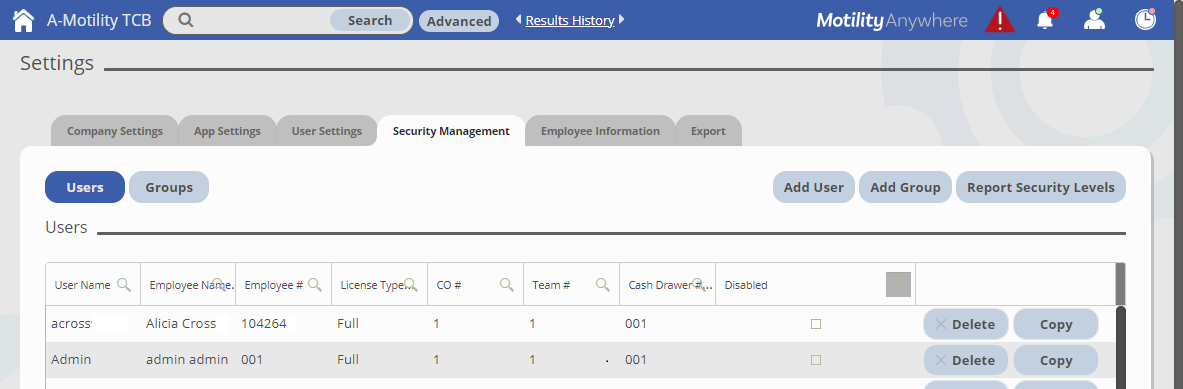1183x389 pixels.
Task: Delete the Admin user
Action: click(966, 360)
